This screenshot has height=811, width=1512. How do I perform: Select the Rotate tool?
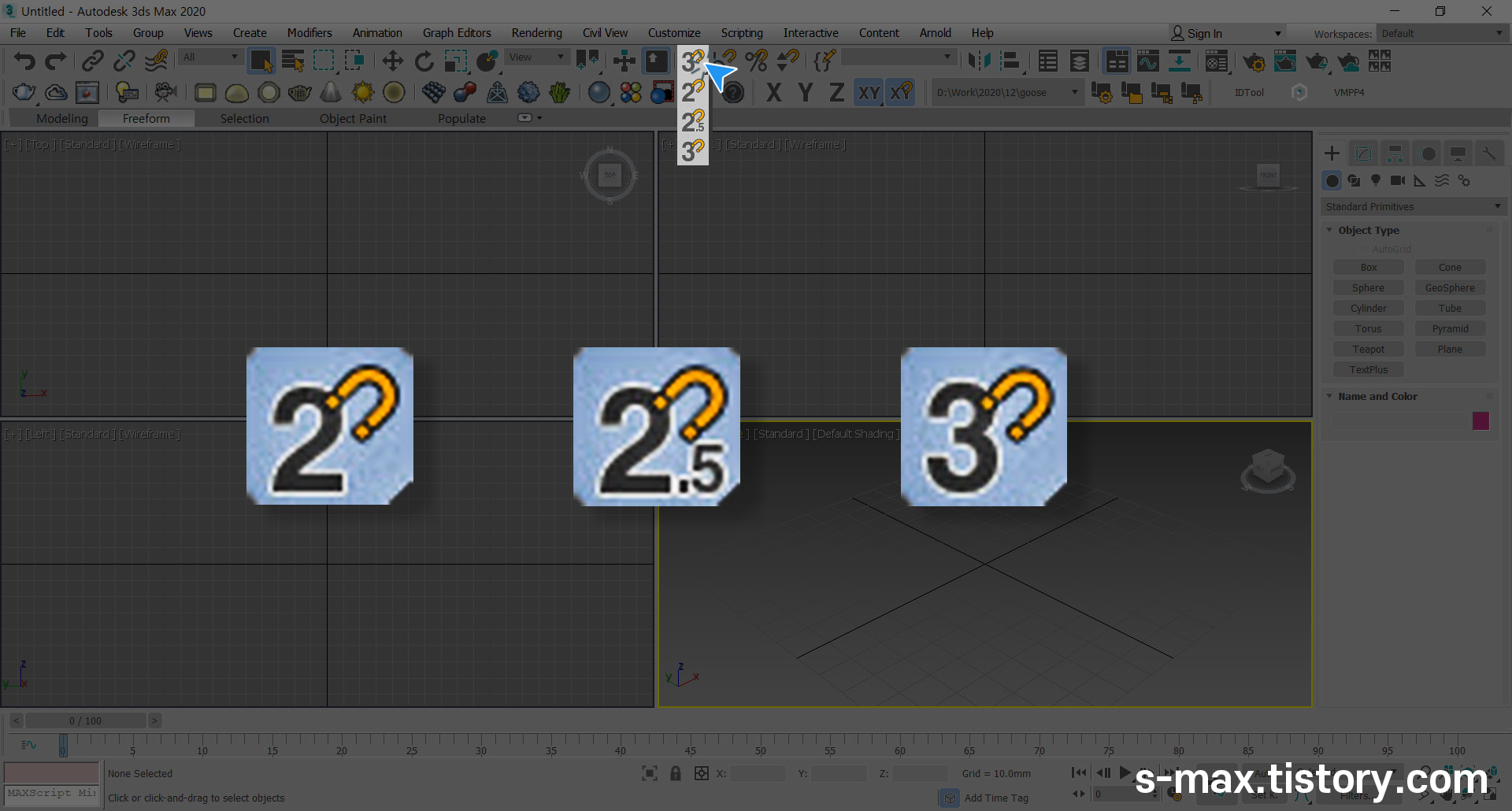point(424,61)
